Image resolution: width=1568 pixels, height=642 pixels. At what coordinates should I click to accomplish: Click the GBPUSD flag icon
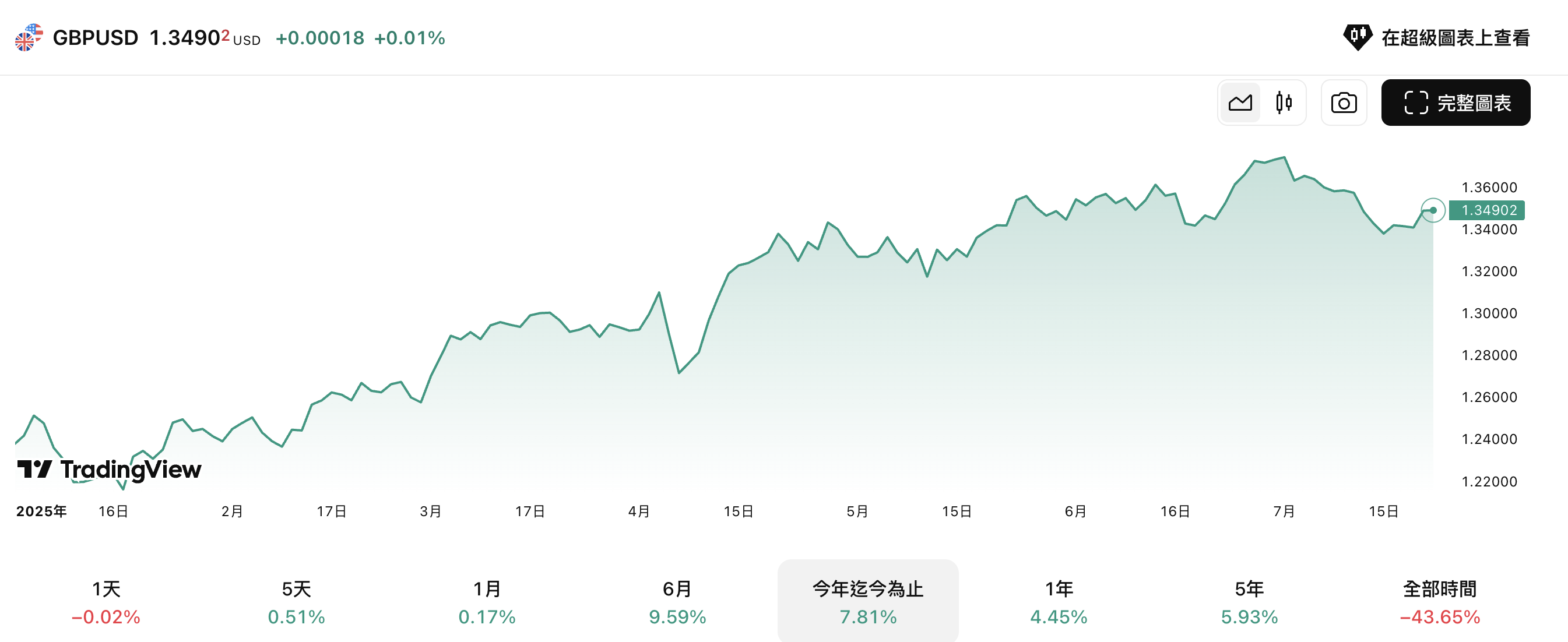click(x=27, y=38)
